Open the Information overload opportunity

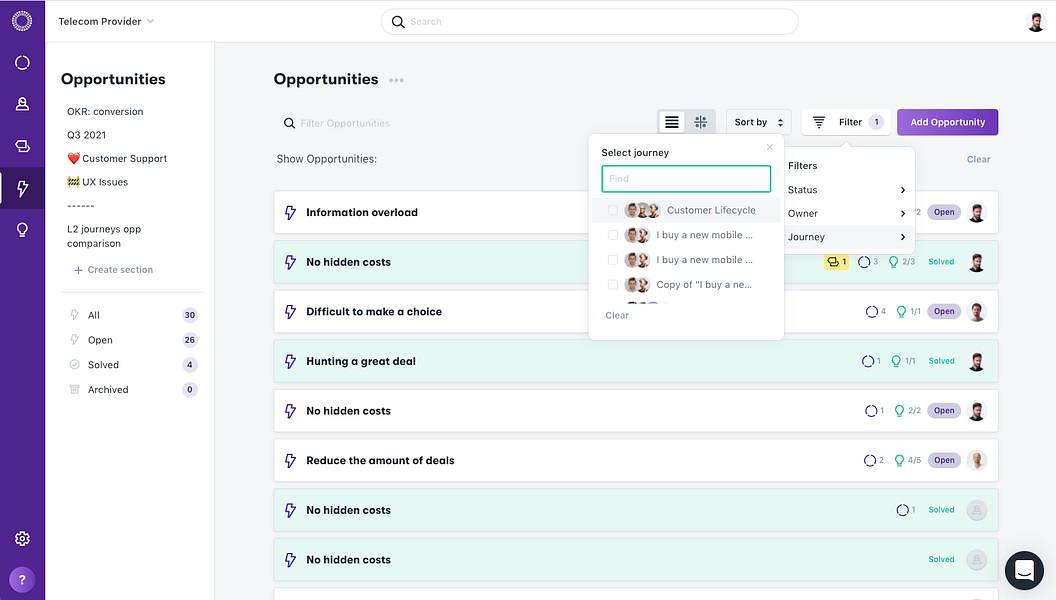click(362, 213)
